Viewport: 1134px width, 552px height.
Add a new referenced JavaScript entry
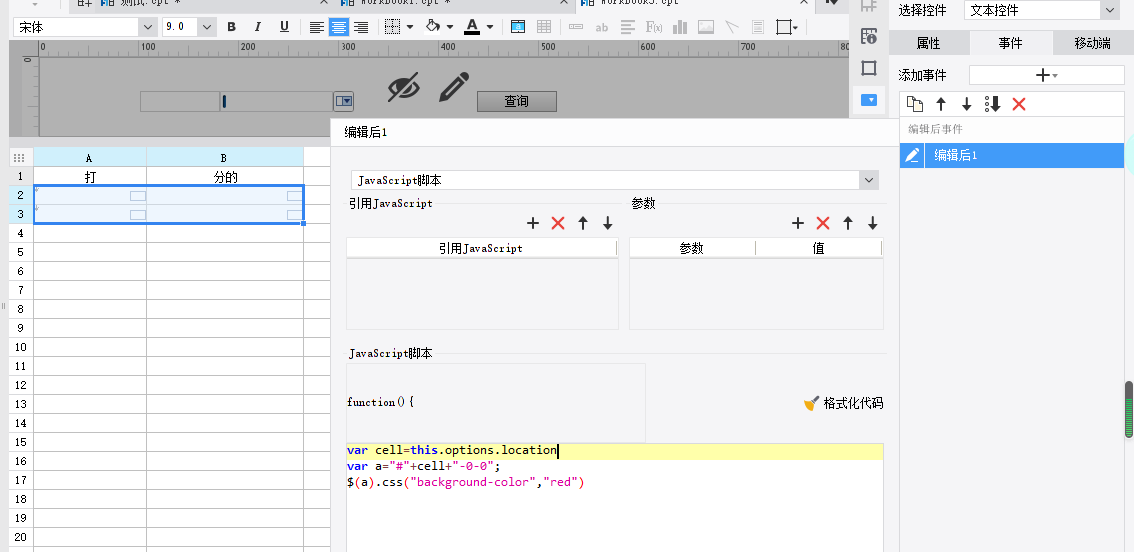533,223
